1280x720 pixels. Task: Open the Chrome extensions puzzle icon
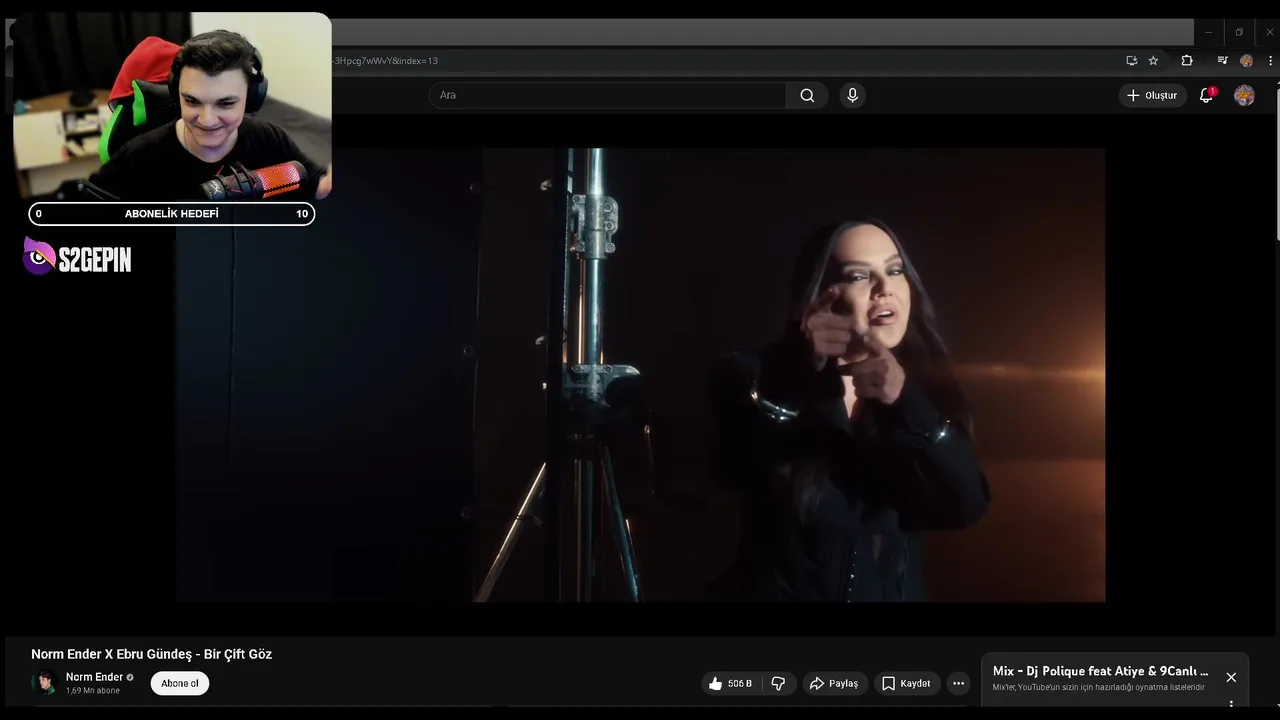[x=1187, y=60]
